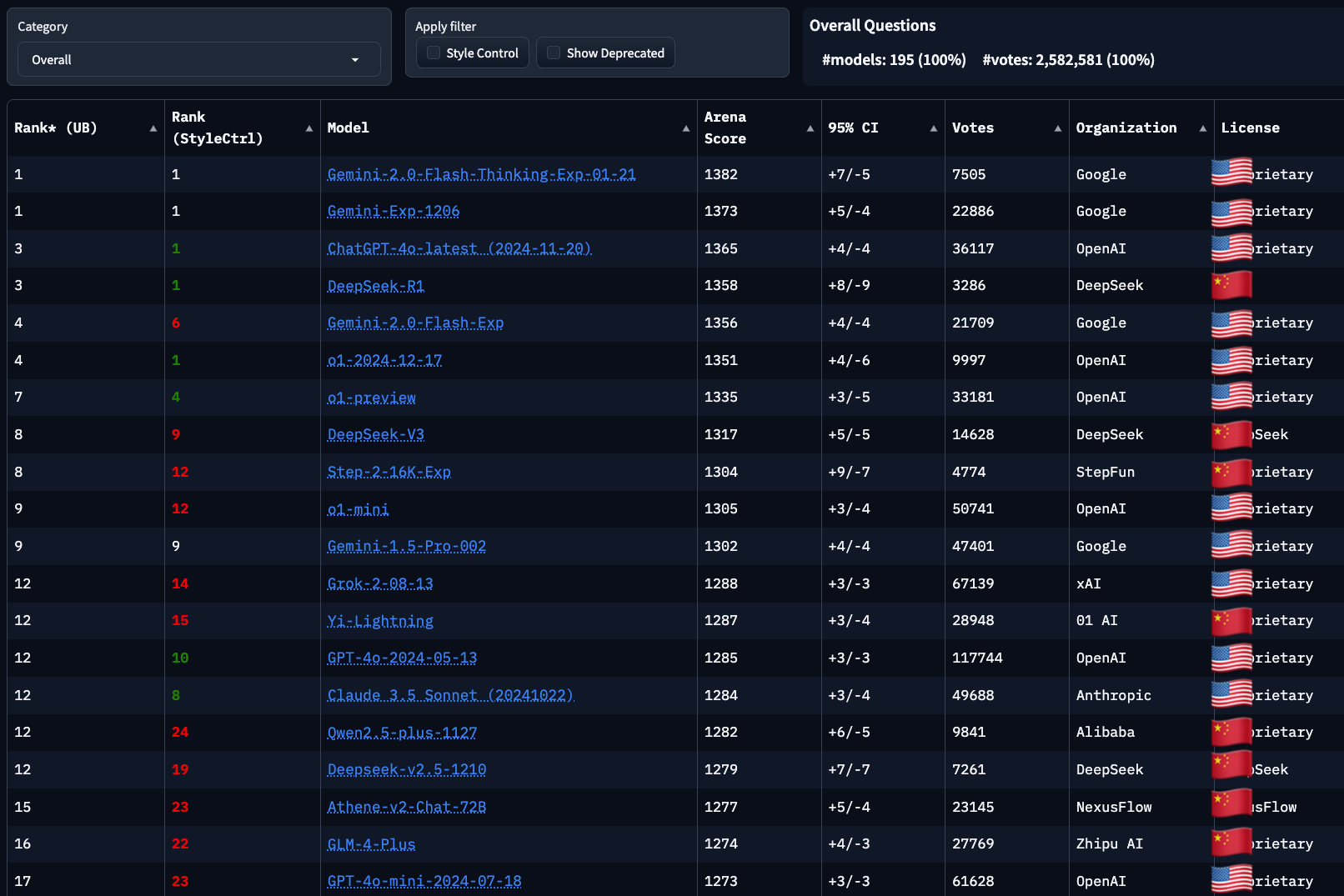Image resolution: width=1344 pixels, height=896 pixels.
Task: Click the US flag in the Grok-2-08-13 row
Action: click(x=1232, y=583)
